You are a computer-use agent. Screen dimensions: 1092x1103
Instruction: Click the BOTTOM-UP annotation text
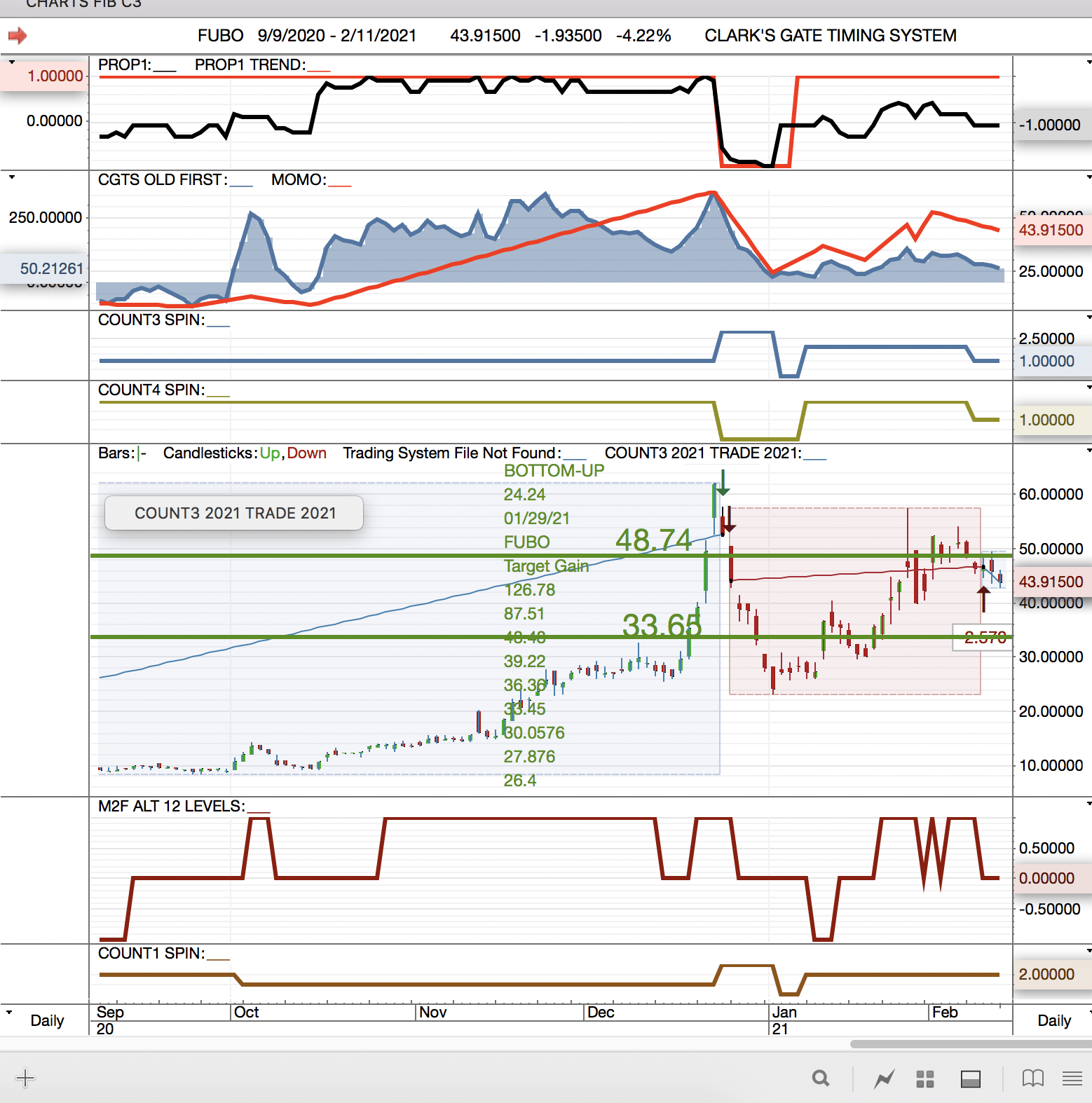click(x=554, y=471)
